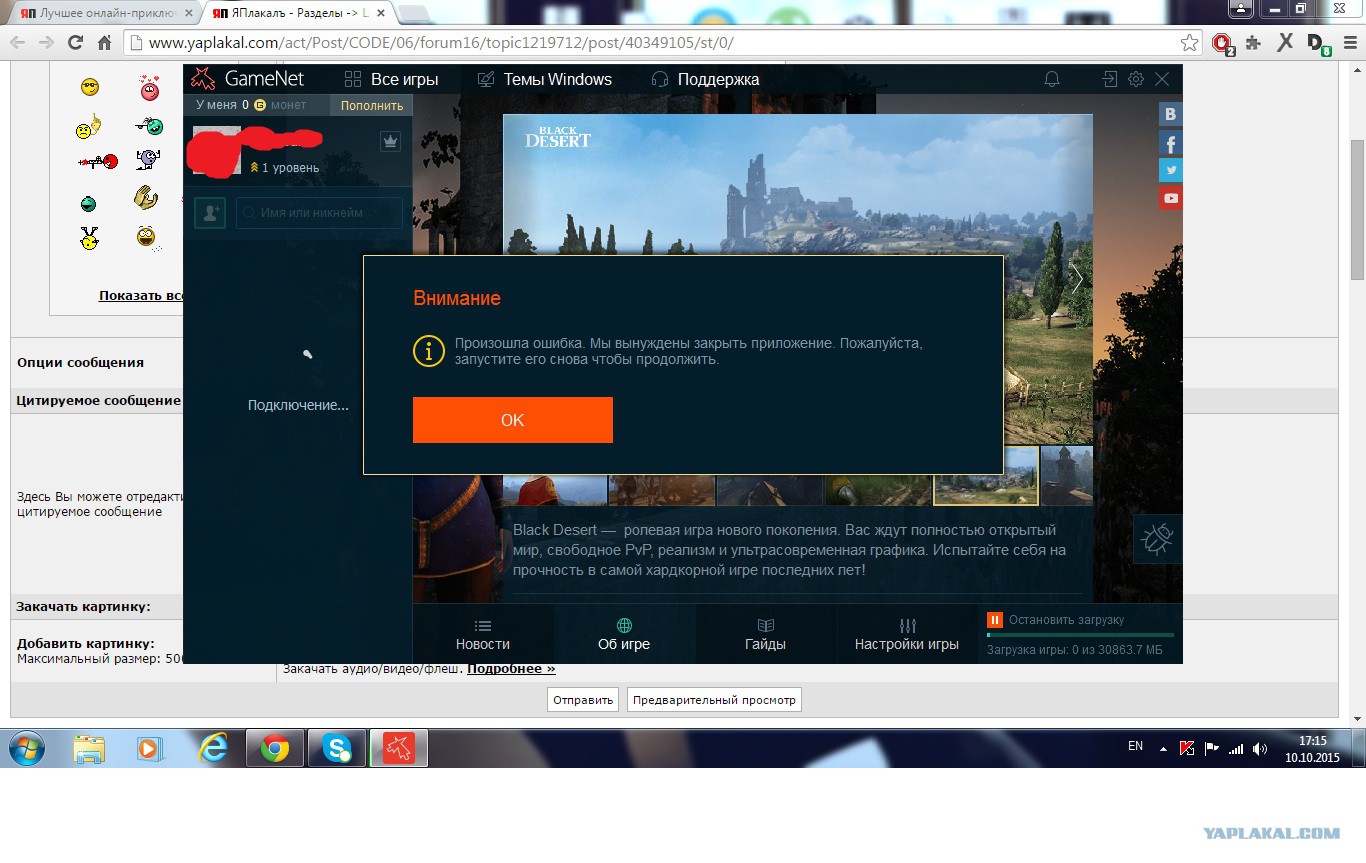Insert the yellow middle-finger smiley
This screenshot has height=863, width=1366.
click(89, 127)
